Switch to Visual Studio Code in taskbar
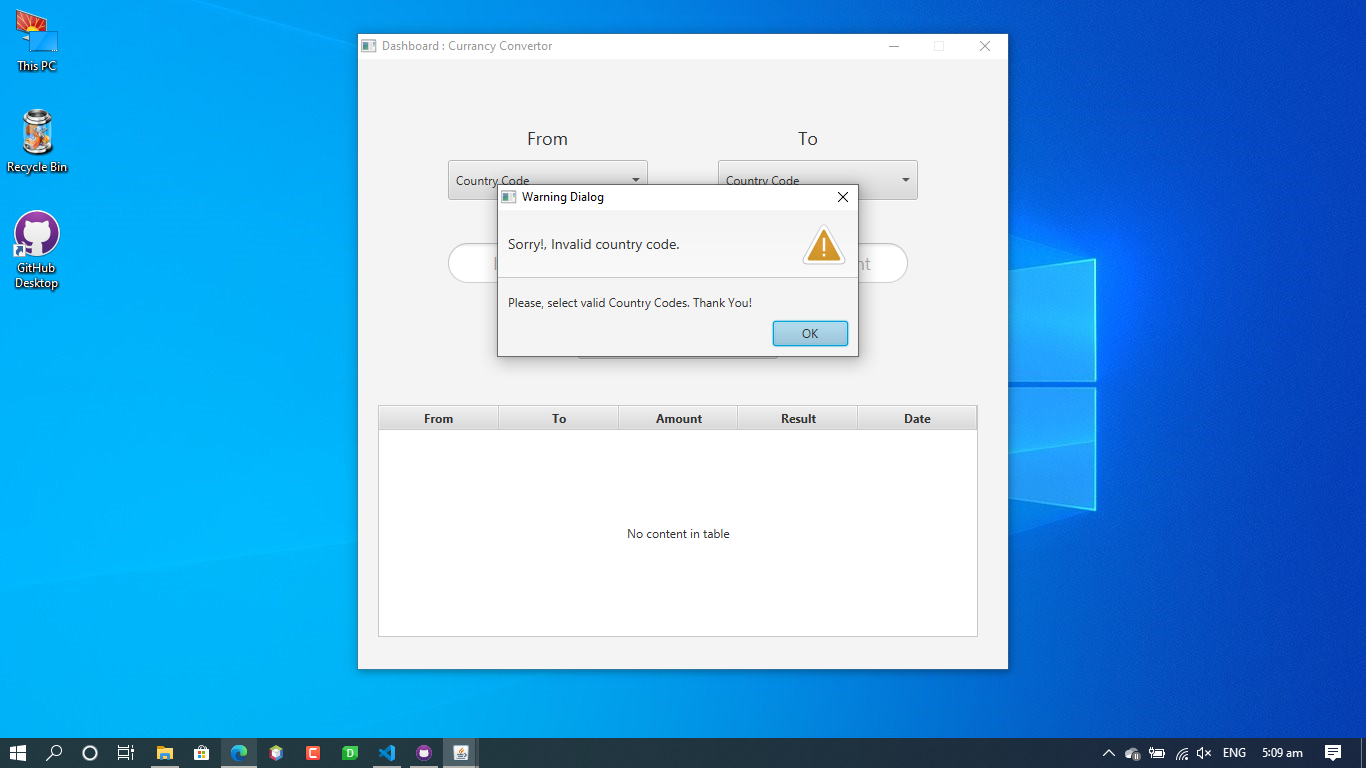 pos(387,753)
